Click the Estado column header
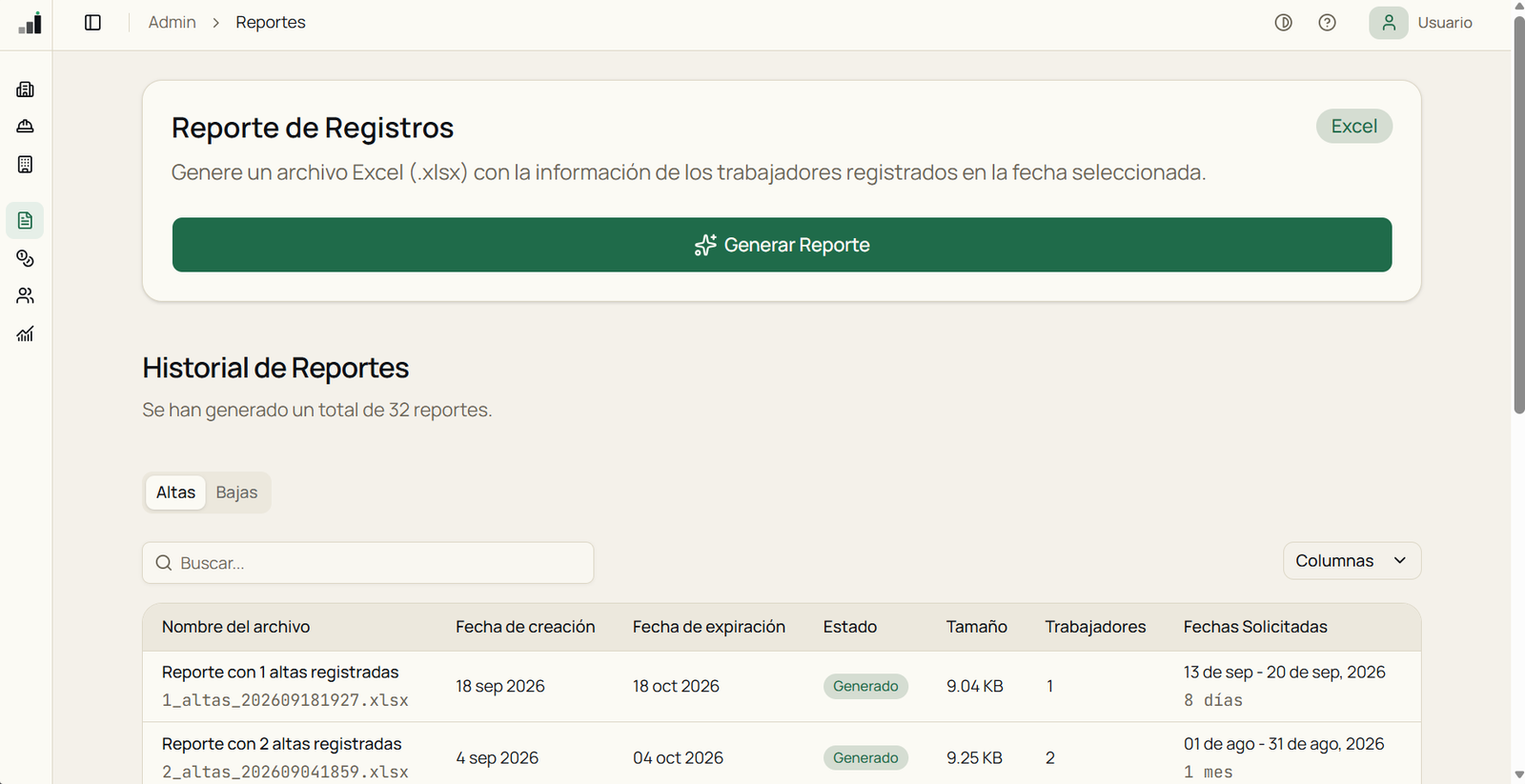 pyautogui.click(x=850, y=627)
